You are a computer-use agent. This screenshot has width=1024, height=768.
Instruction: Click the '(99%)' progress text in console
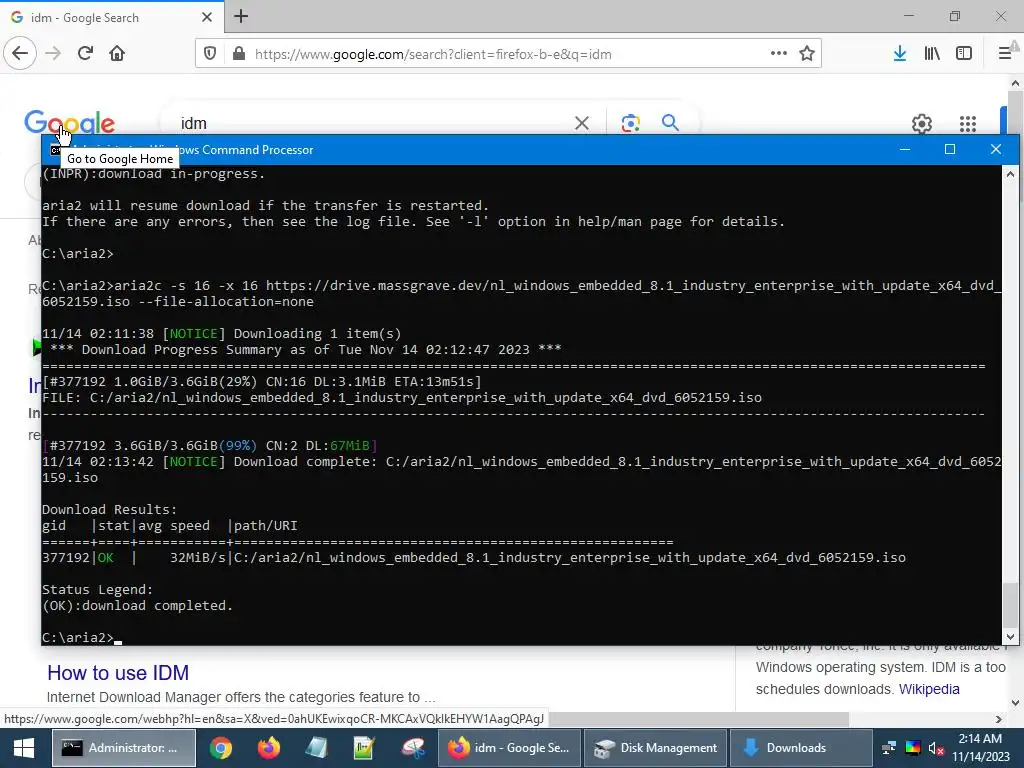click(238, 445)
